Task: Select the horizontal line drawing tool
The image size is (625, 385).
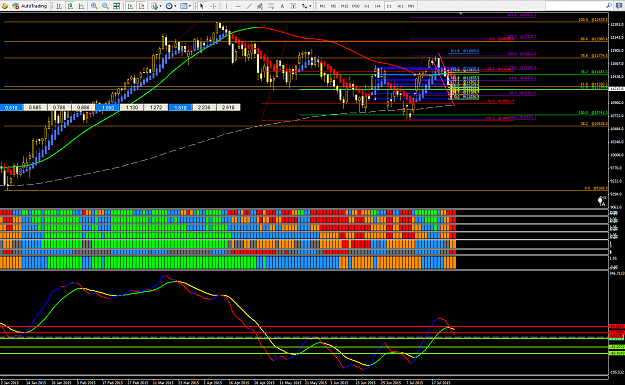Action: click(x=238, y=6)
